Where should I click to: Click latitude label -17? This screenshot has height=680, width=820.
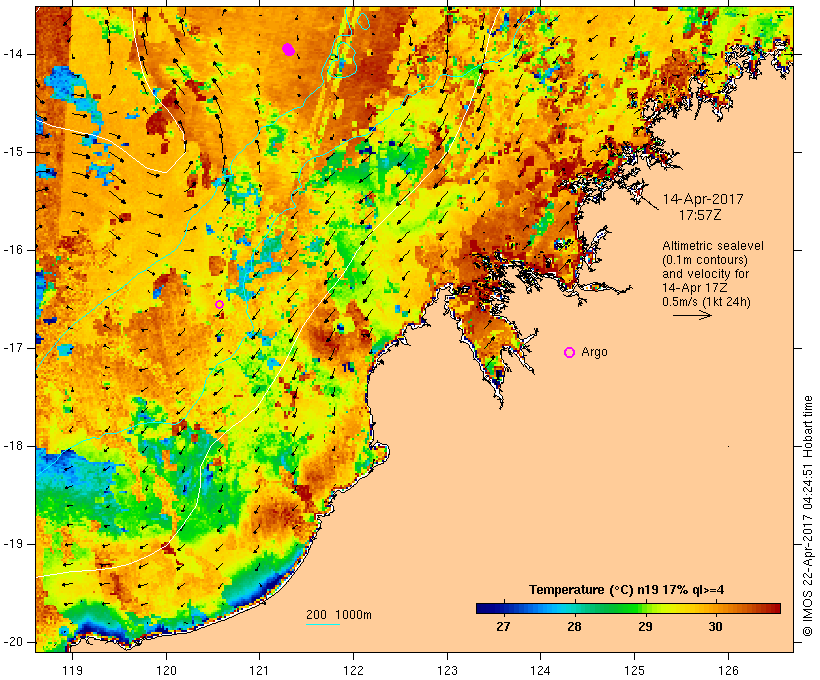12,348
